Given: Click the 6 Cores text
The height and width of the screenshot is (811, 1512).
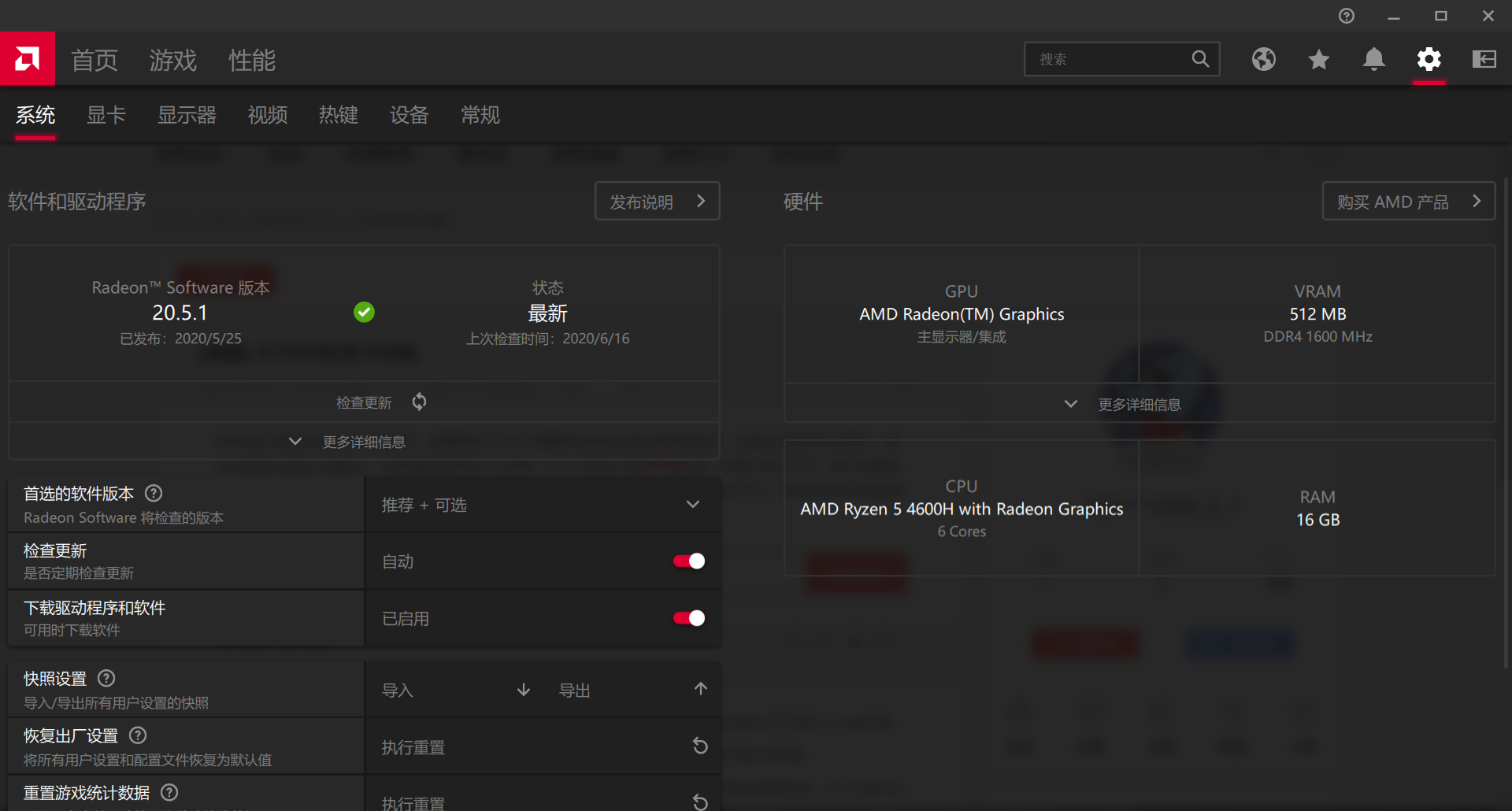Looking at the screenshot, I should pyautogui.click(x=962, y=531).
